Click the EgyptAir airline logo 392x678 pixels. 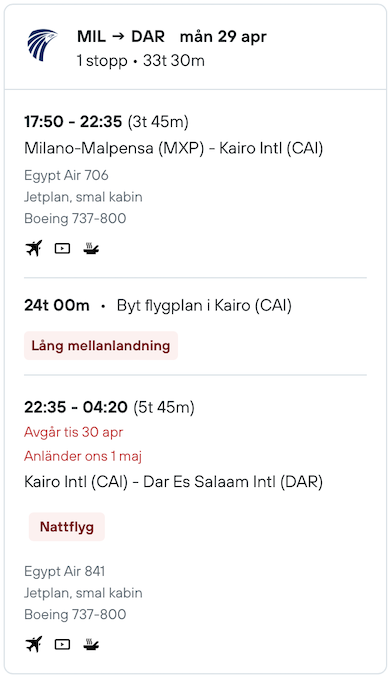pyautogui.click(x=42, y=45)
